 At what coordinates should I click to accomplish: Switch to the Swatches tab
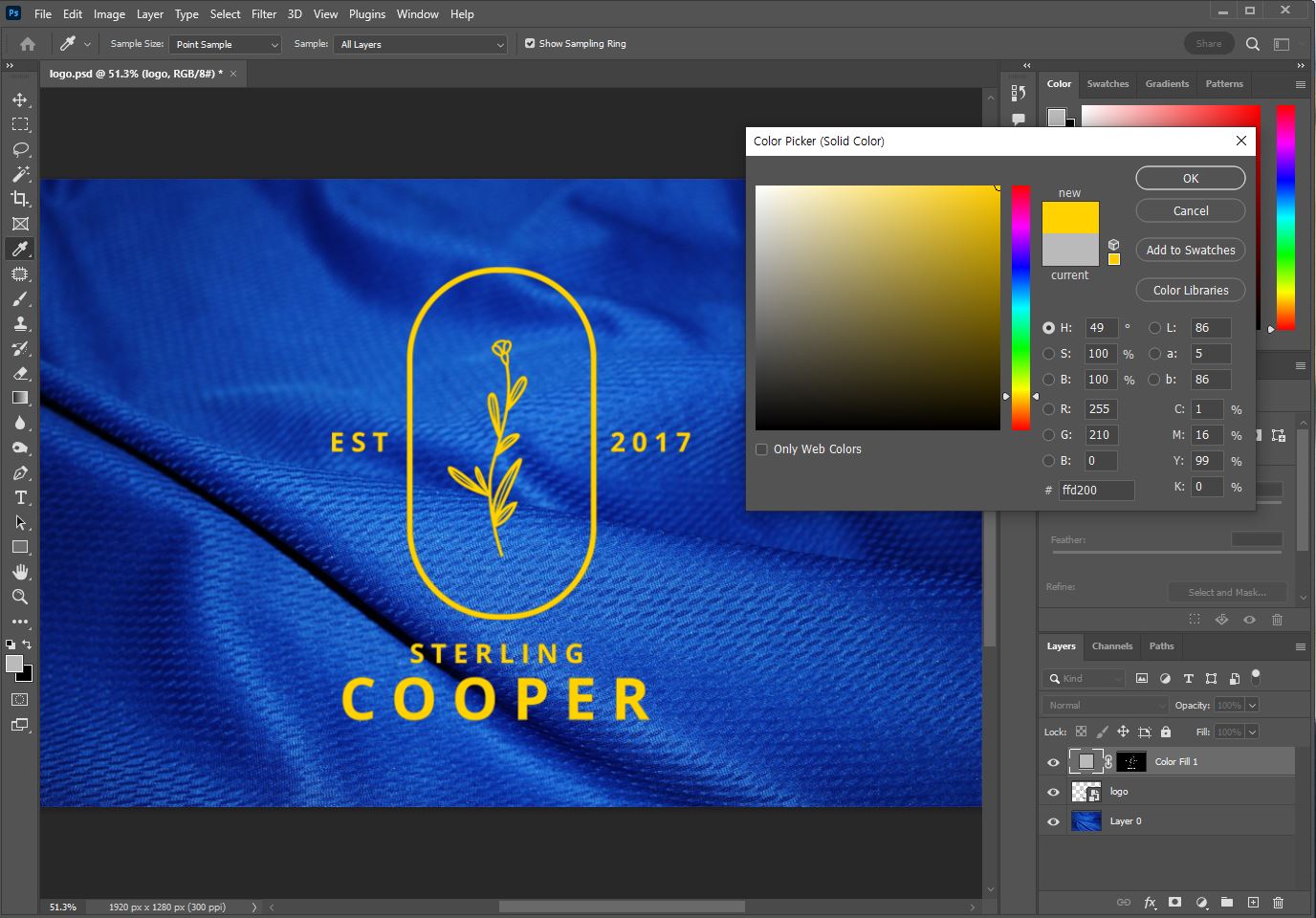pyautogui.click(x=1108, y=84)
